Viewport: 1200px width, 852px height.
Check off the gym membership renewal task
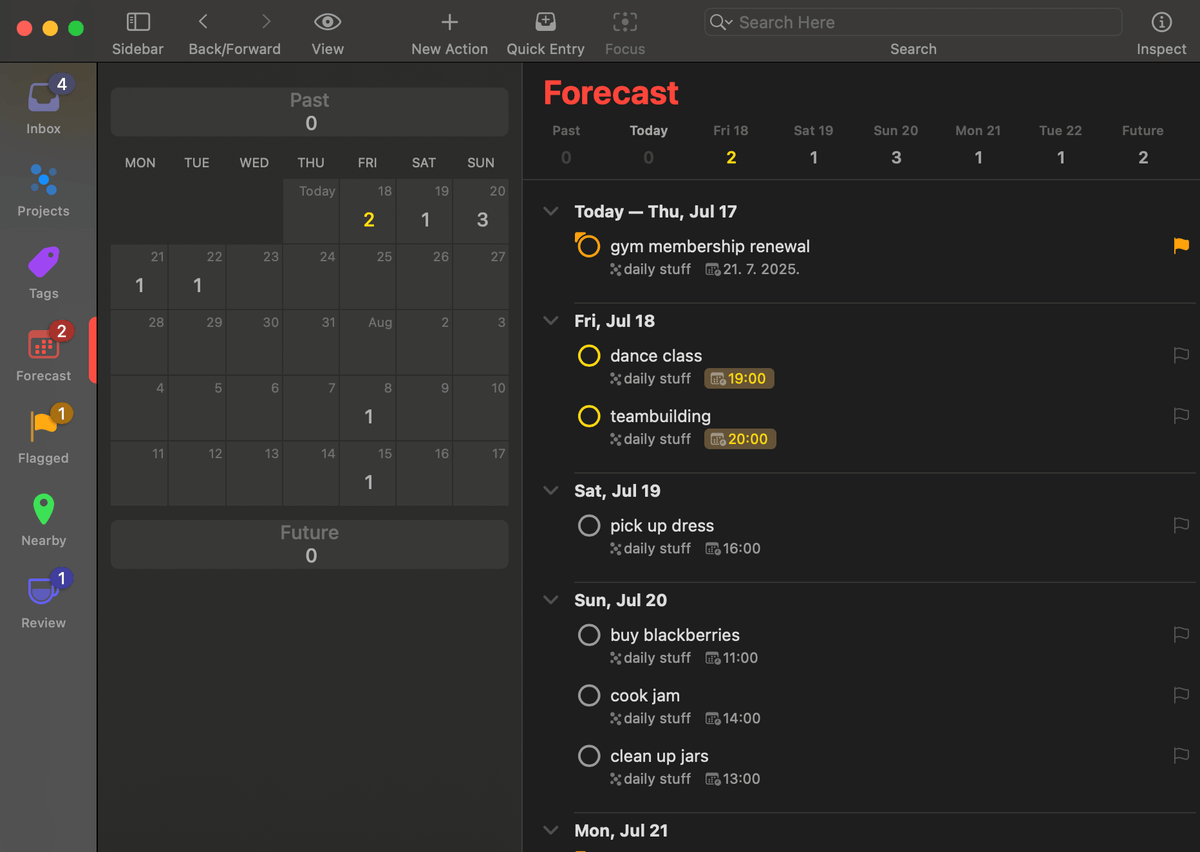(x=588, y=245)
